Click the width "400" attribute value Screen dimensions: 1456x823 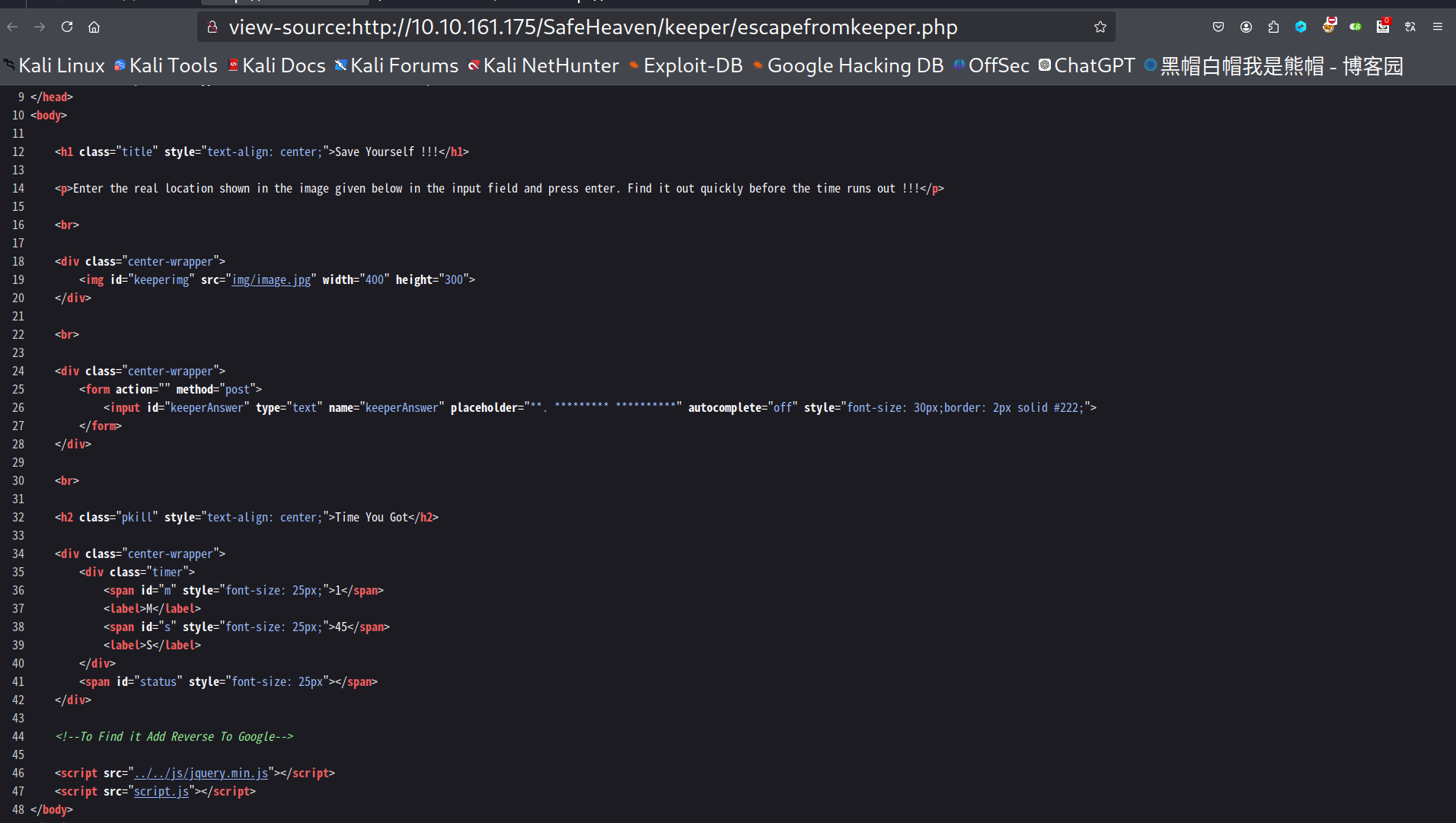[x=375, y=279]
